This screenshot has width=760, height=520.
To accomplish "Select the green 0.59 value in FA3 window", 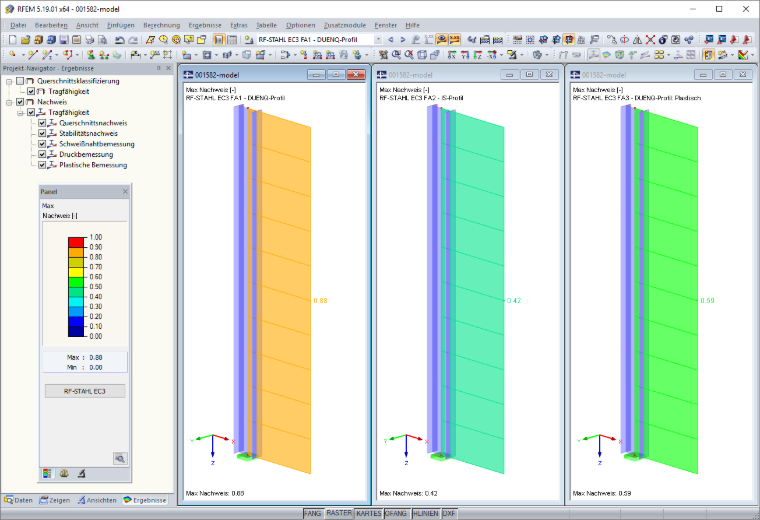I will pos(707,300).
